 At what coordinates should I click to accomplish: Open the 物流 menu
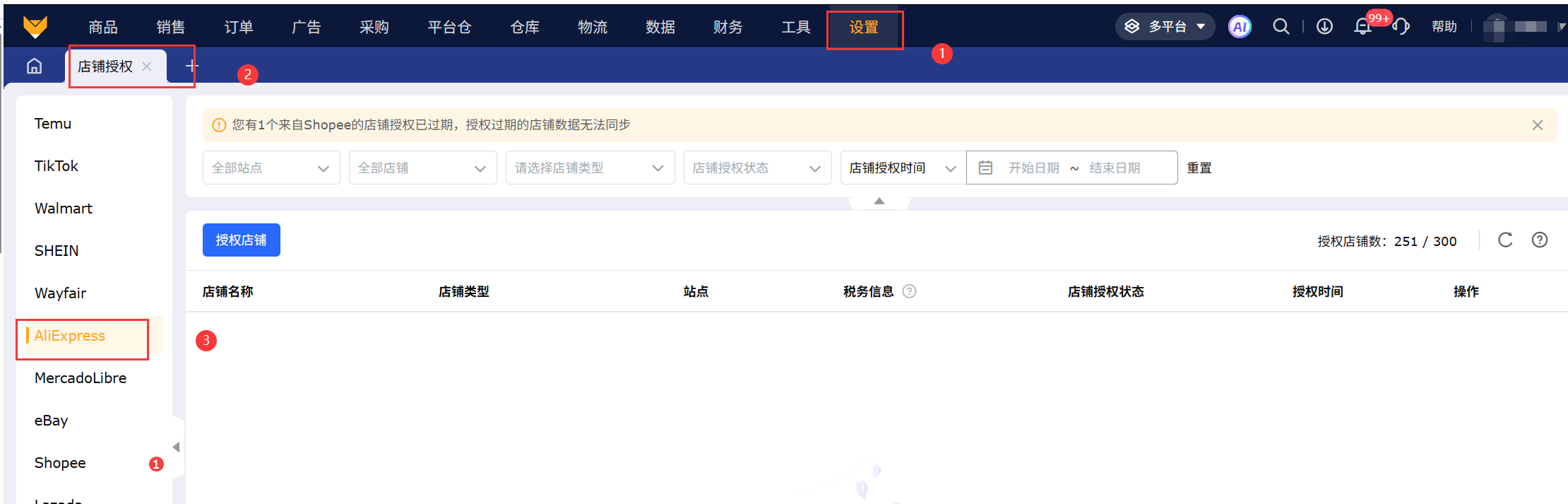point(593,27)
